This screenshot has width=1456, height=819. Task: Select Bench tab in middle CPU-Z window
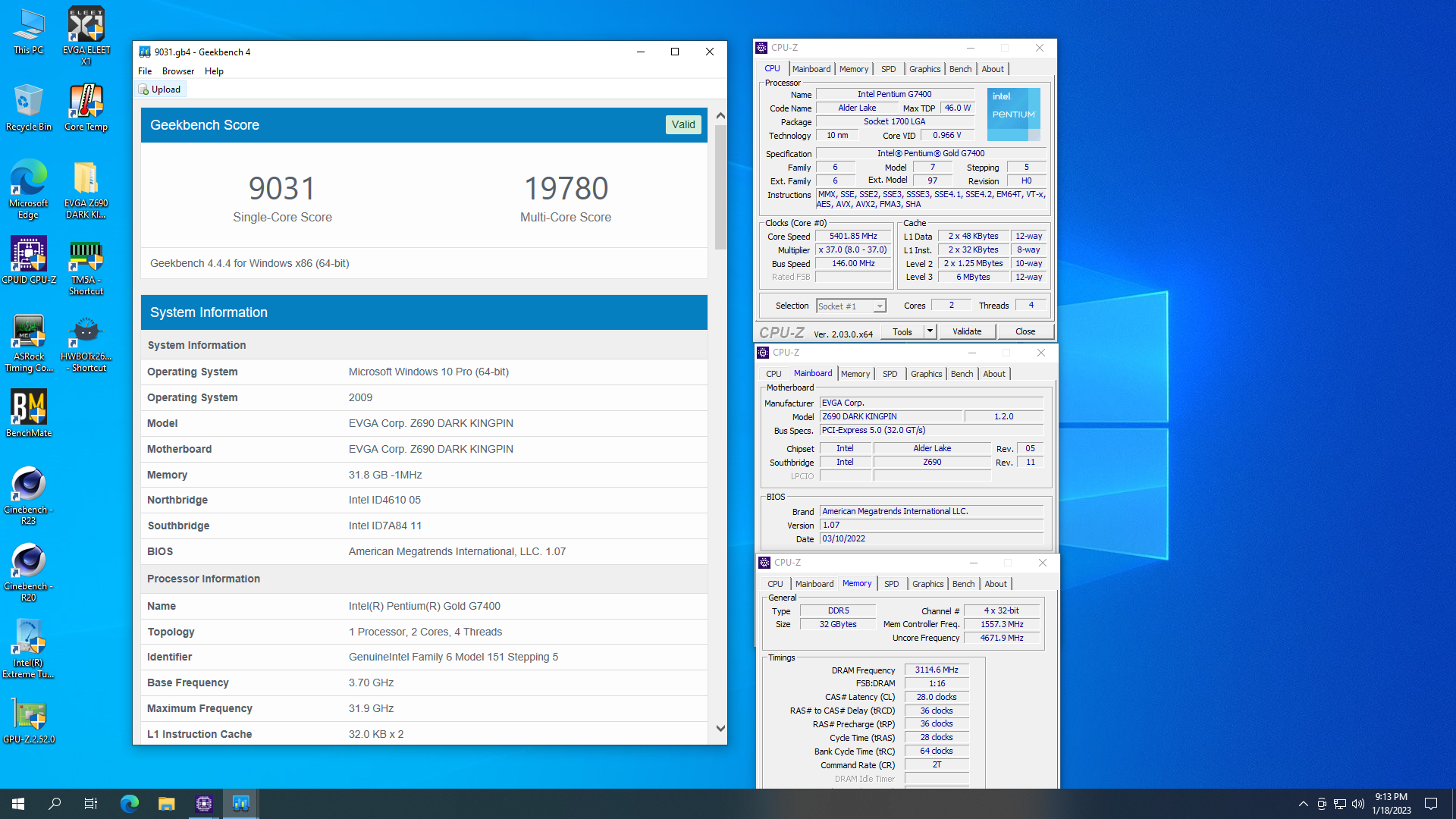962,374
